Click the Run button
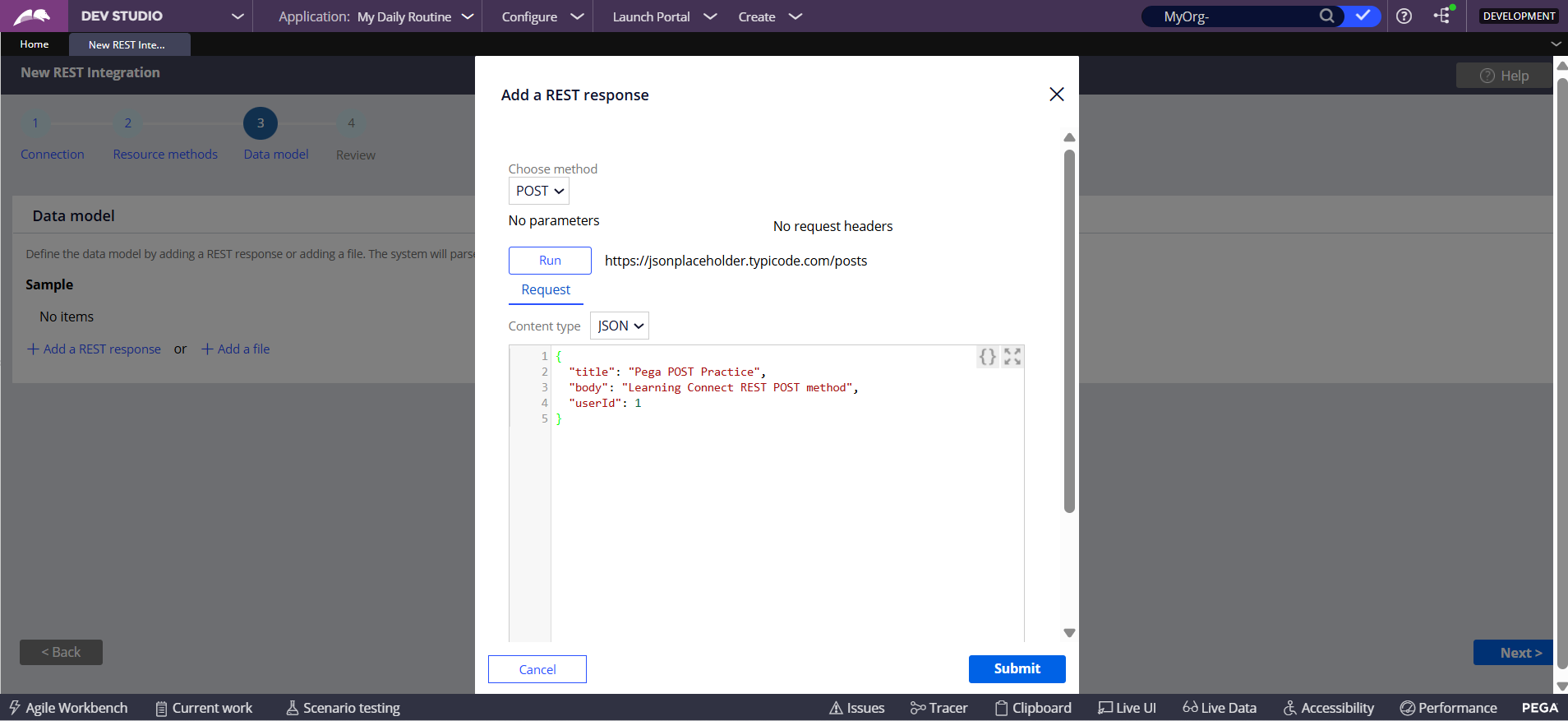The width and height of the screenshot is (1568, 721). pos(550,261)
